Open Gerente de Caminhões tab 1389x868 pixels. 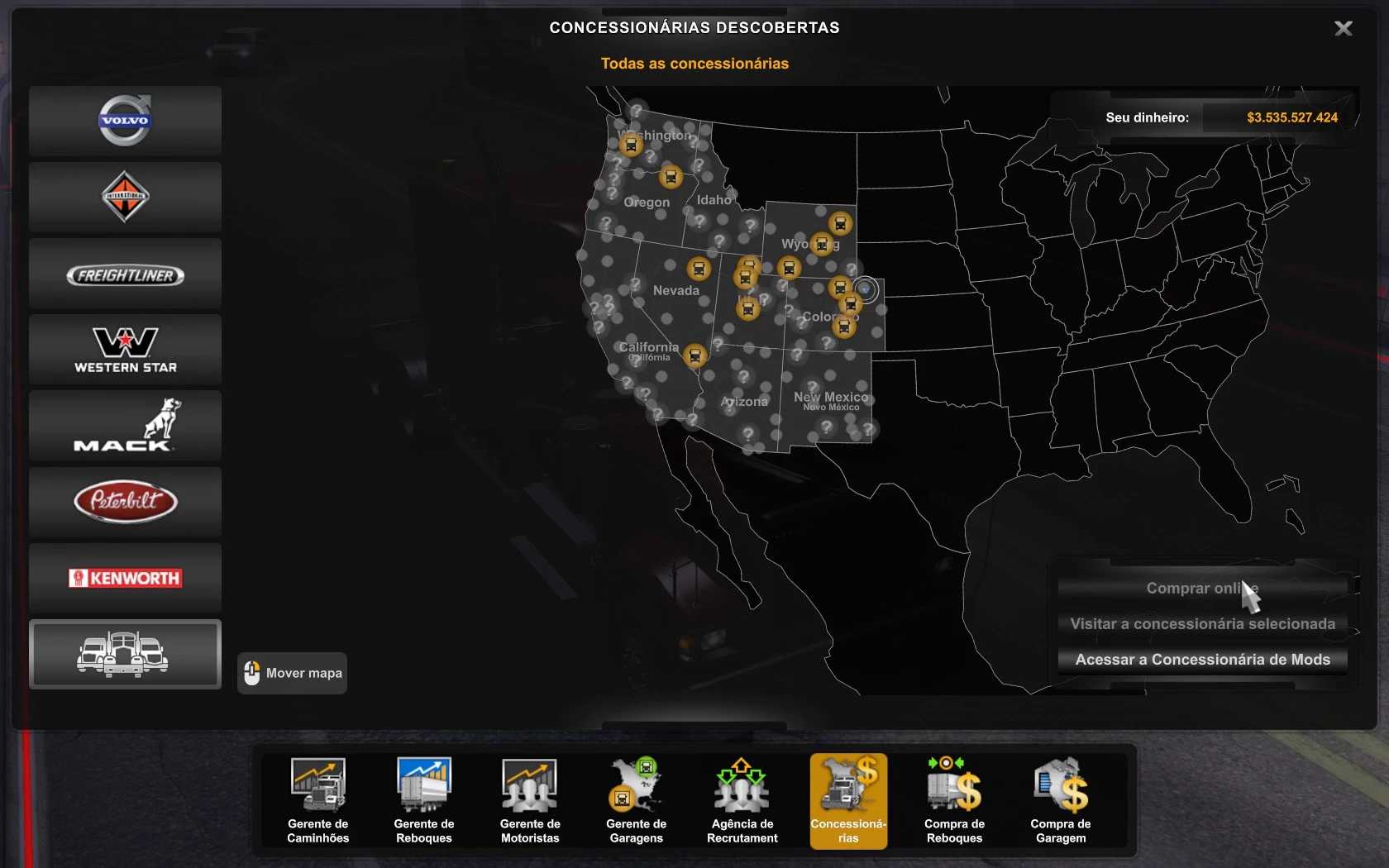318,800
